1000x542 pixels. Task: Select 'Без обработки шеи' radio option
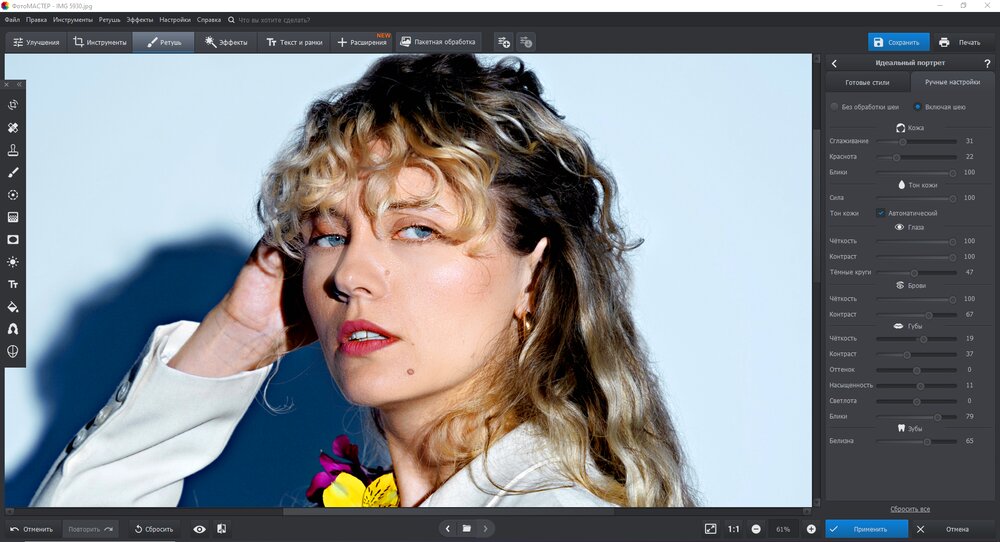coord(835,106)
